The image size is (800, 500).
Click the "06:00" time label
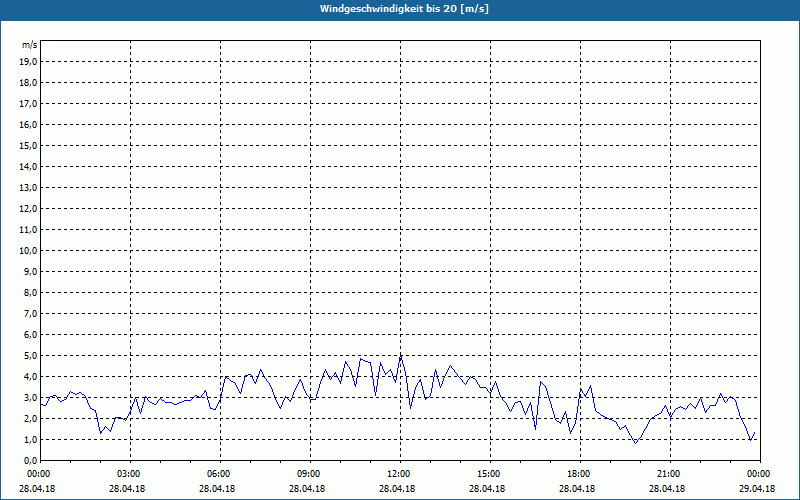pyautogui.click(x=220, y=474)
